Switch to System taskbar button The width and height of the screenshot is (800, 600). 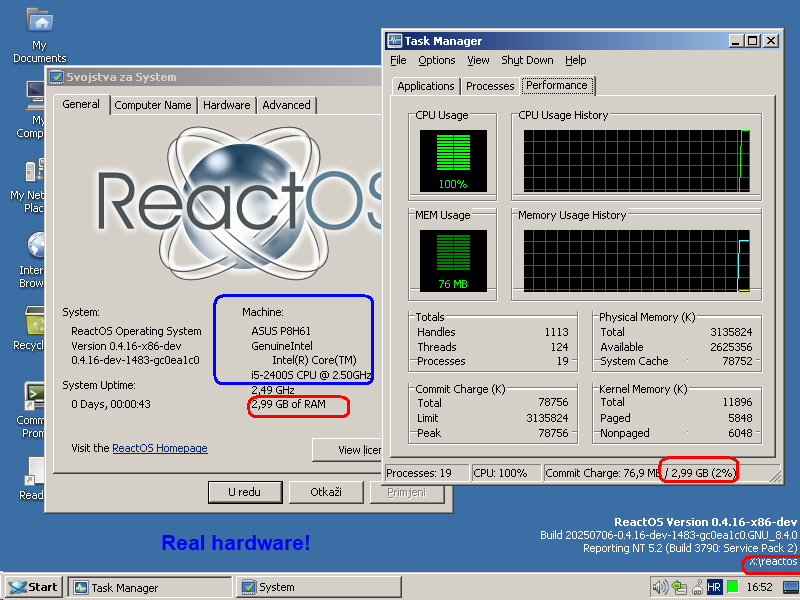pyautogui.click(x=318, y=587)
